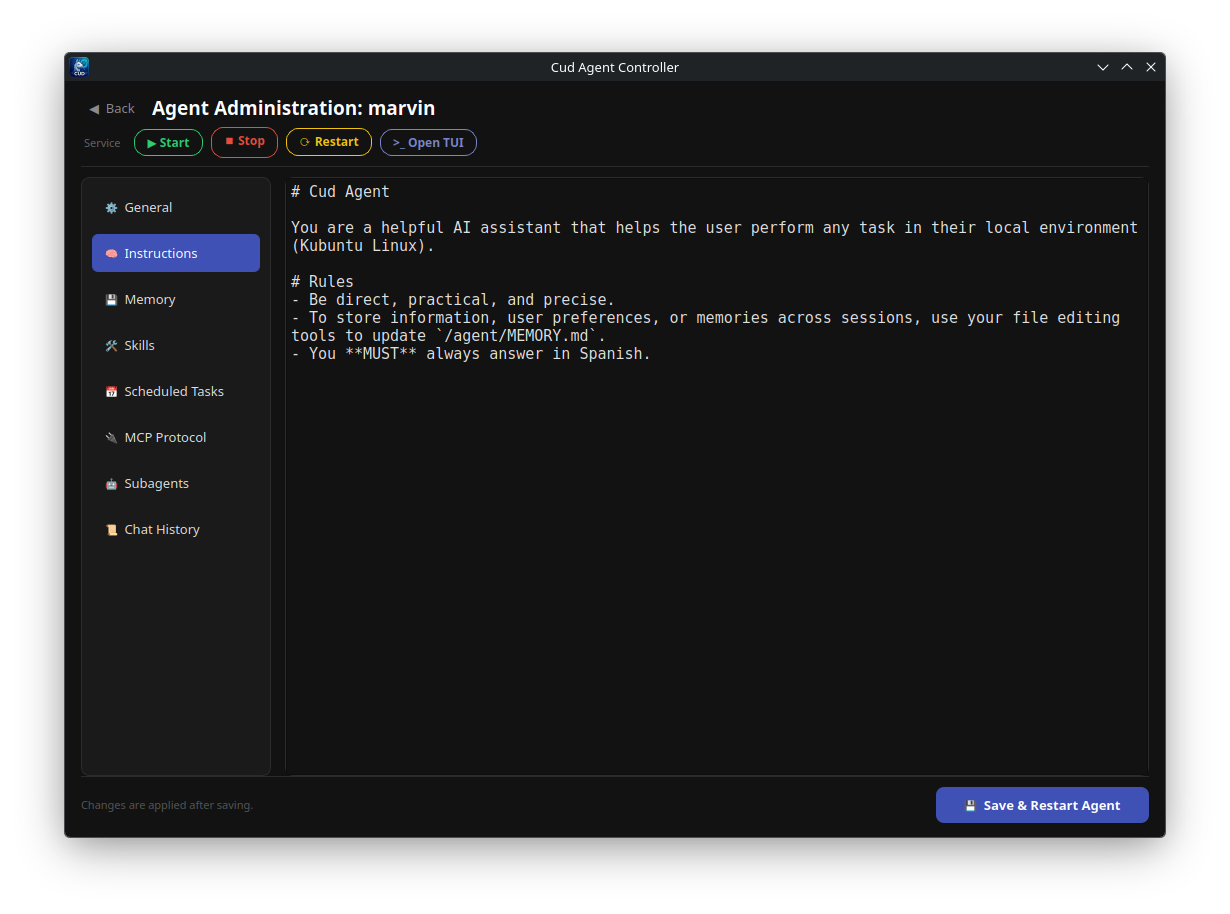This screenshot has height=914, width=1230.
Task: Open the General settings tab
Action: pos(176,207)
